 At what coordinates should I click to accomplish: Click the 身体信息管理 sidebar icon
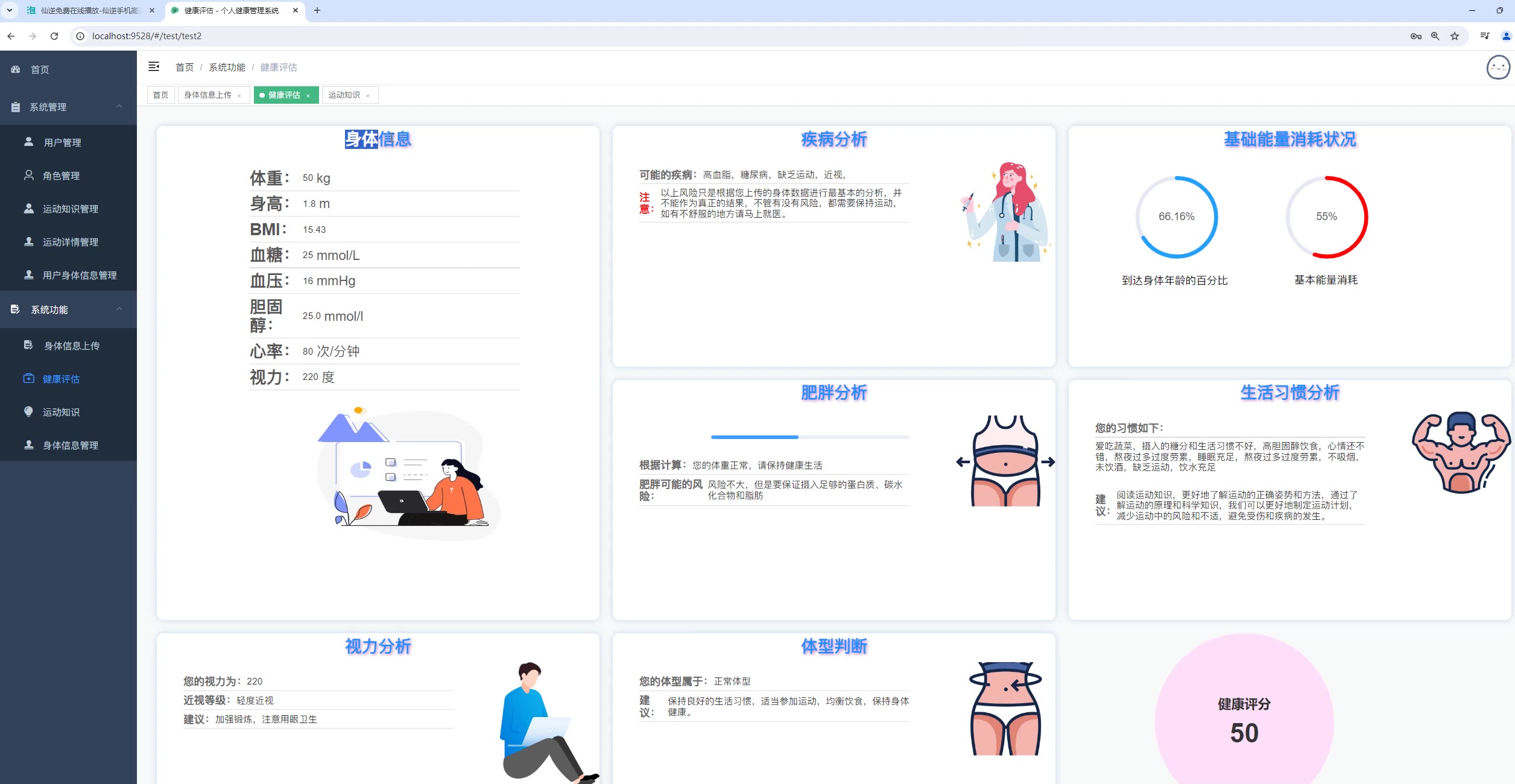(28, 444)
